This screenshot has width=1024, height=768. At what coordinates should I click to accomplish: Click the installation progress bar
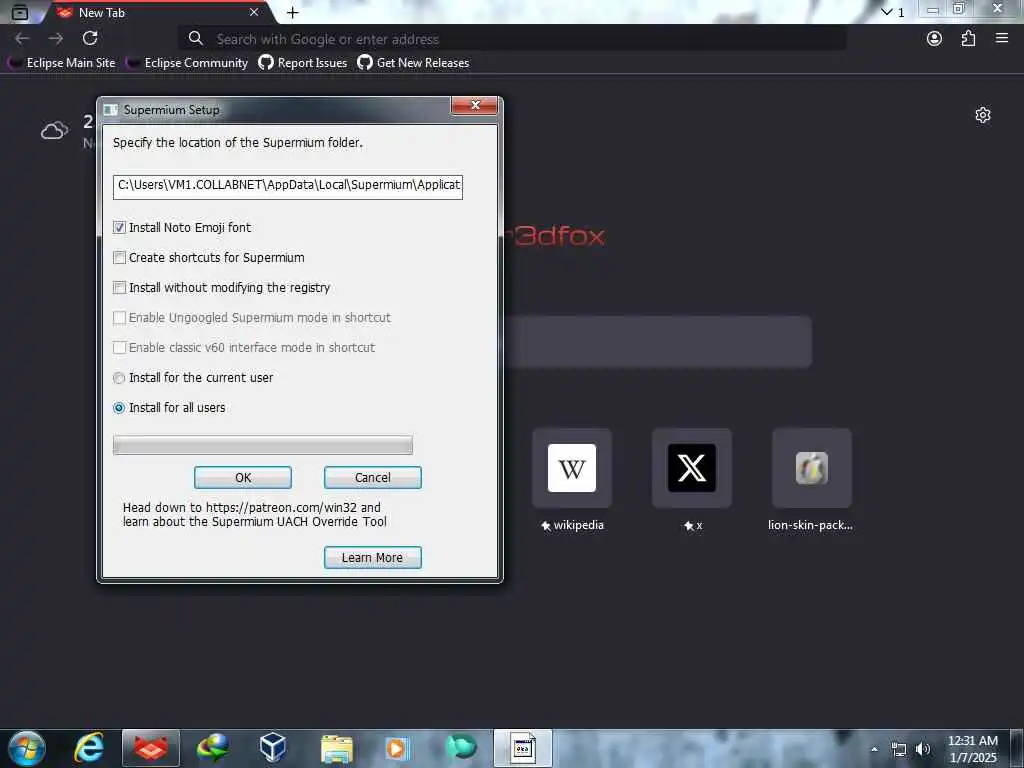(263, 445)
